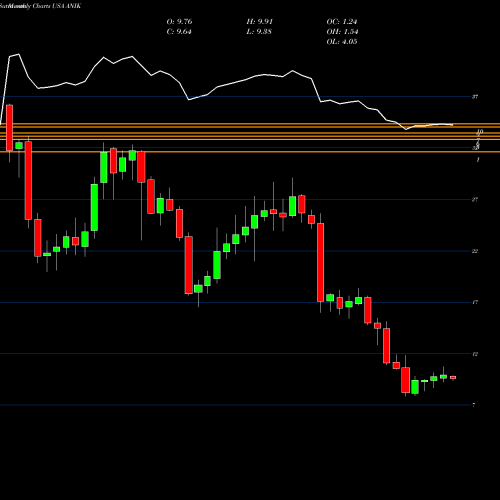This screenshot has height=500, width=500.
Task: Click the "OH: 1.54" reading
Action: click(x=342, y=32)
